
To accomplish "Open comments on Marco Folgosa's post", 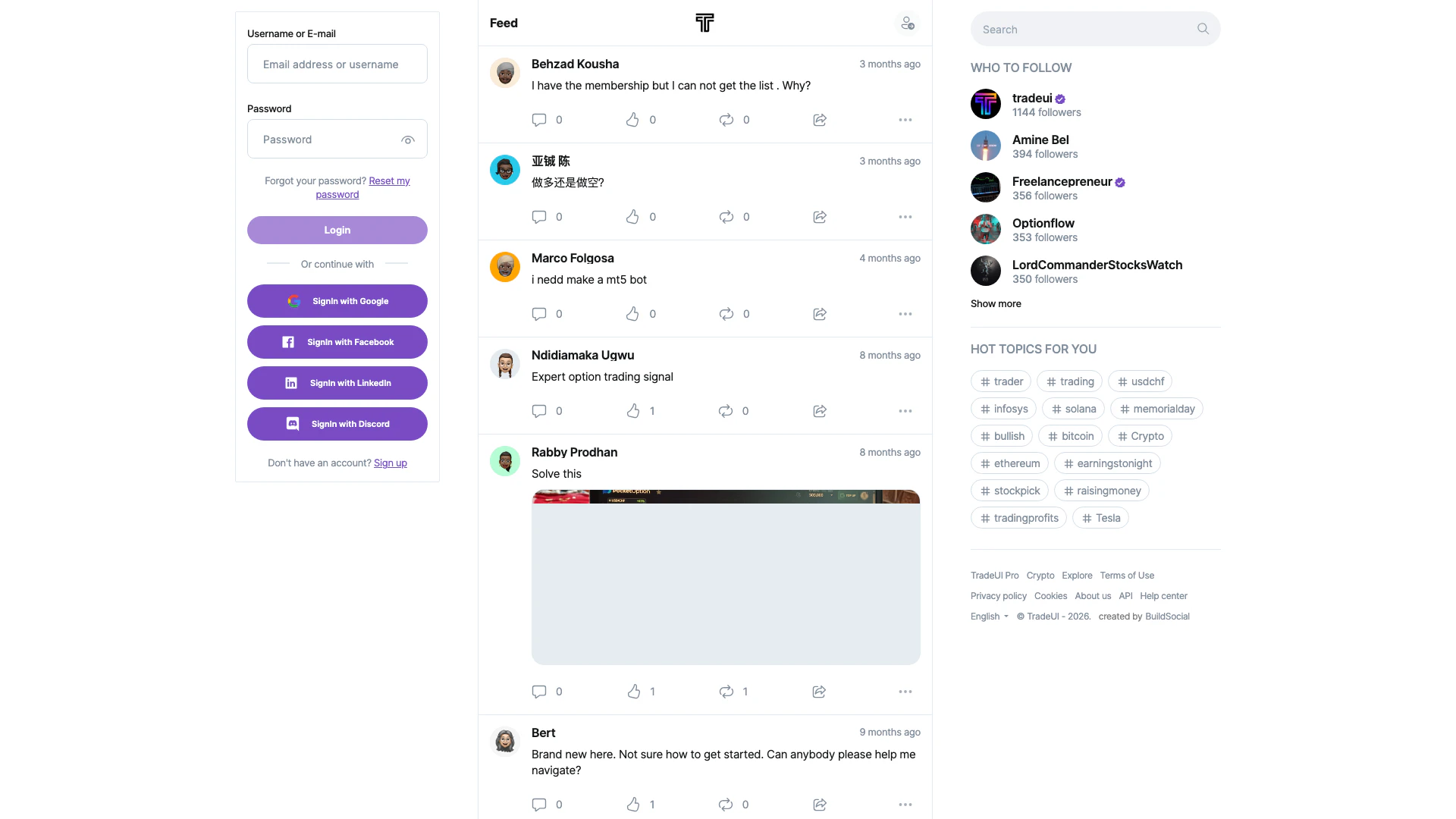I will (539, 314).
